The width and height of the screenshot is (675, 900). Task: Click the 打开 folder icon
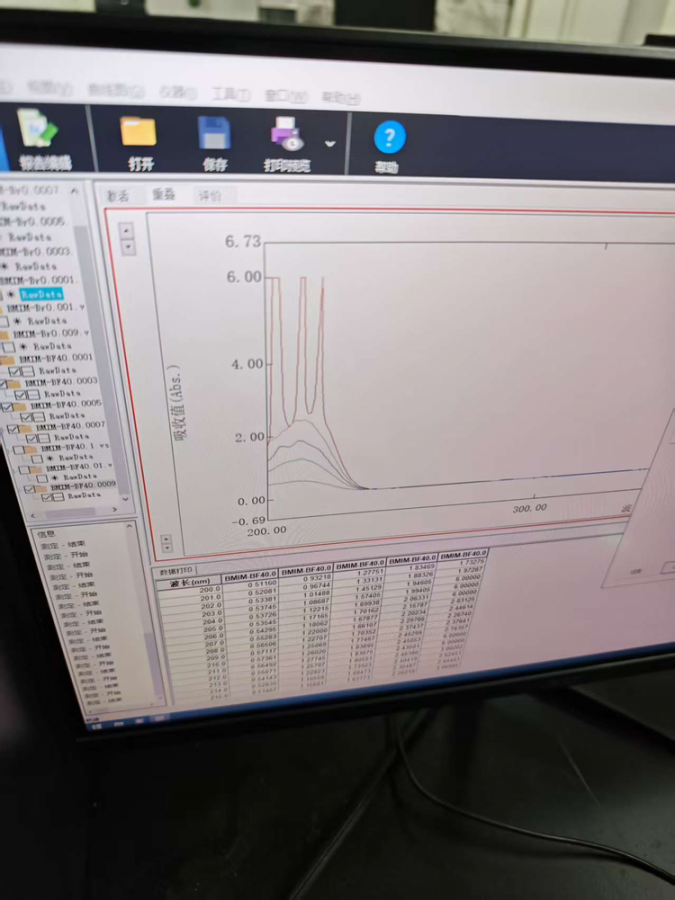[x=138, y=132]
